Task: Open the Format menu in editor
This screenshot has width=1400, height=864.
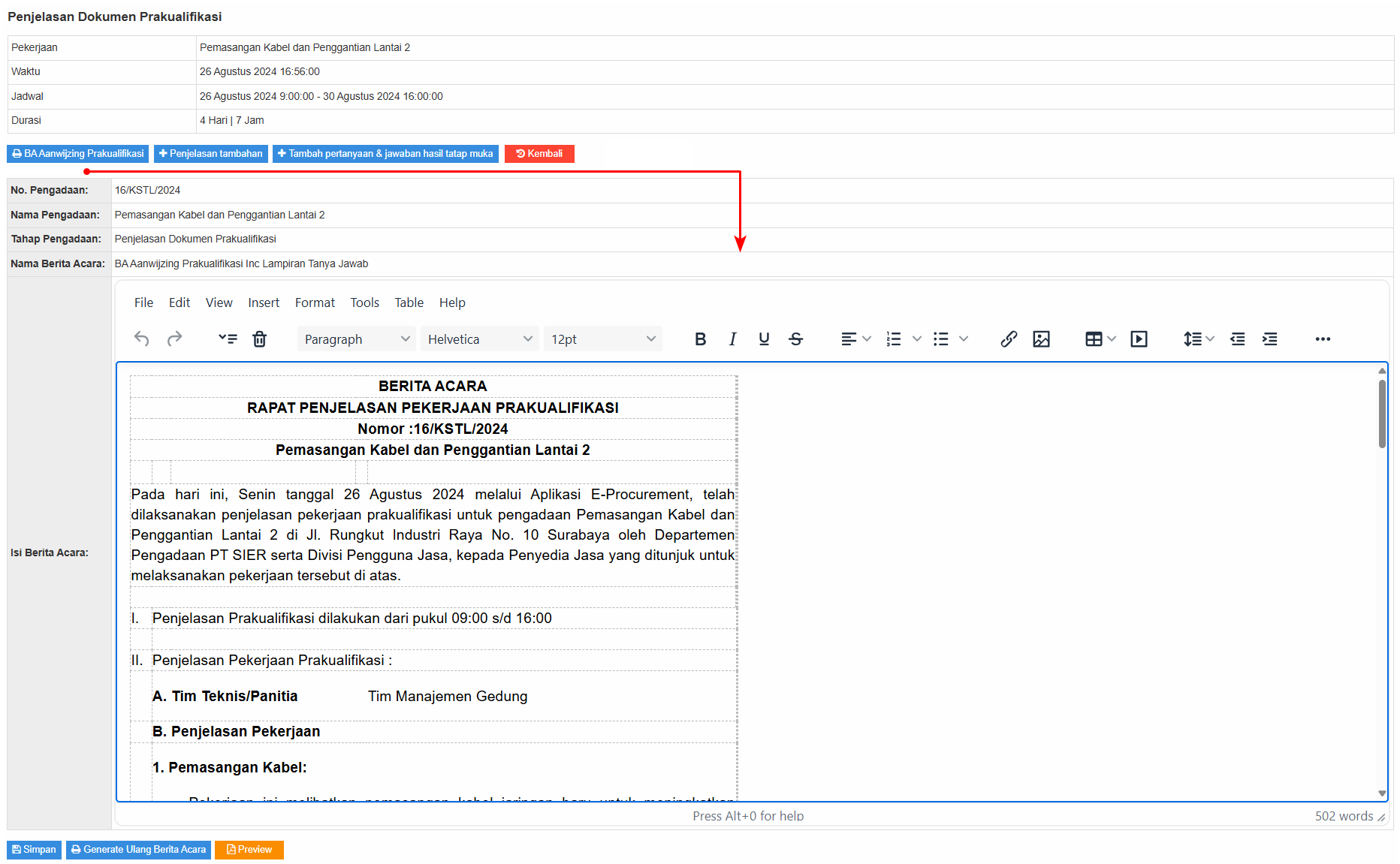Action: coord(315,303)
